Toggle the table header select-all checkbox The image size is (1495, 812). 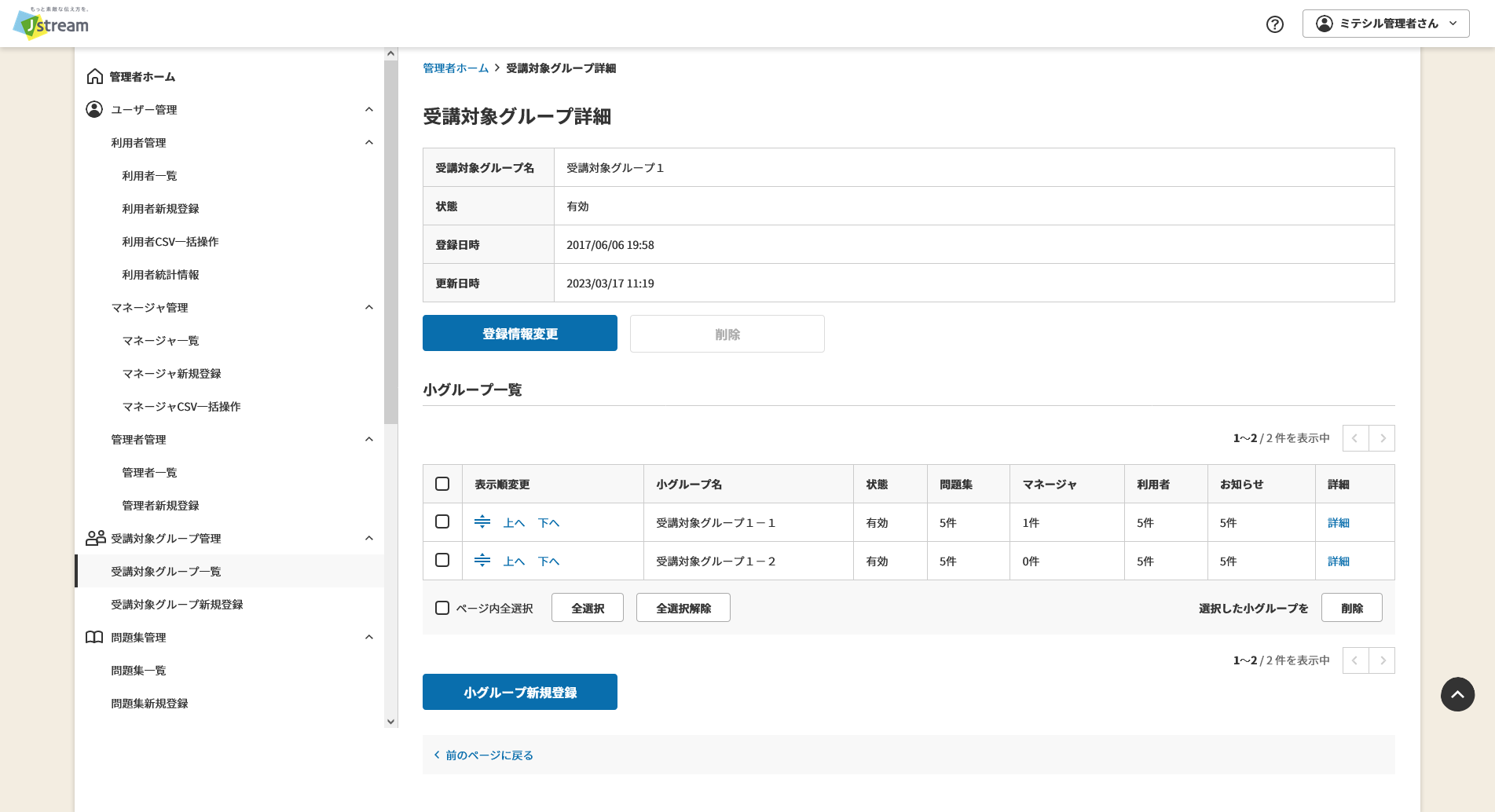coord(442,484)
